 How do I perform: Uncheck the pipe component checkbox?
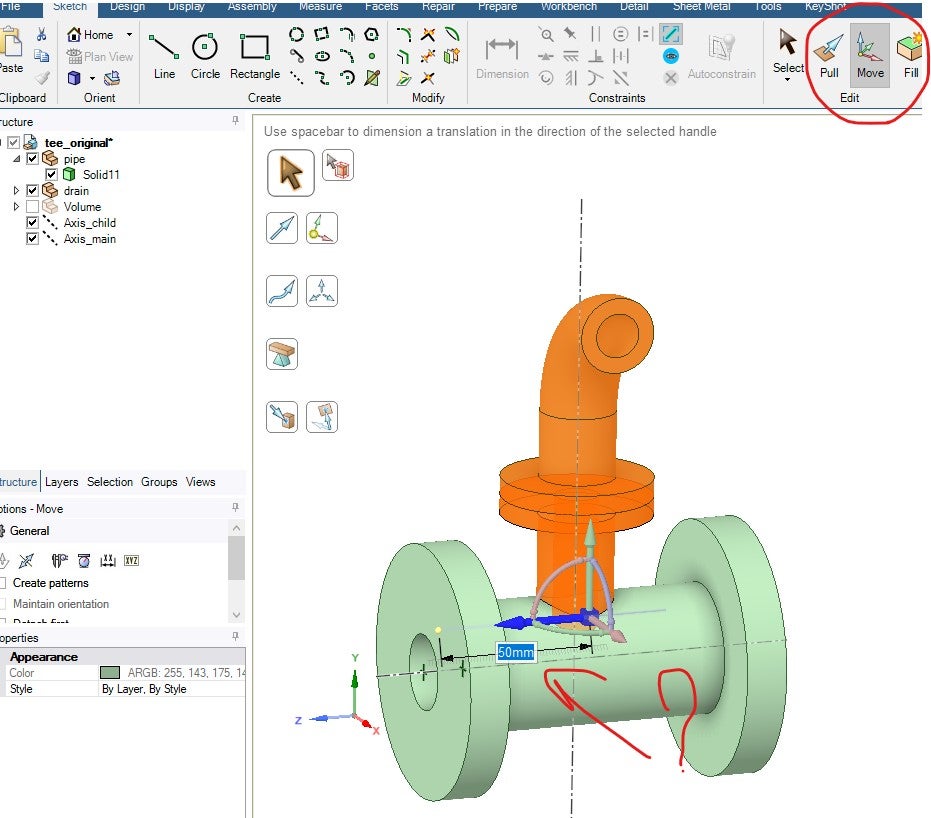pyautogui.click(x=33, y=159)
